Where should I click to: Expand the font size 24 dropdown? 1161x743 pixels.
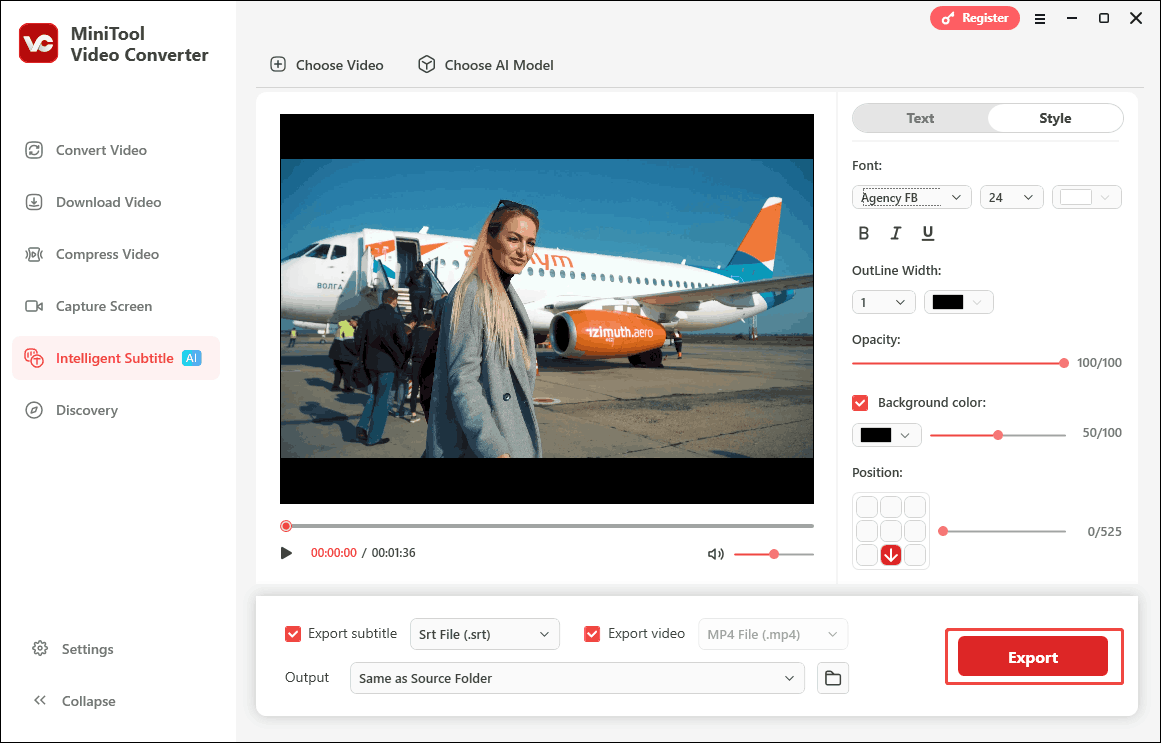pyautogui.click(x=1011, y=197)
